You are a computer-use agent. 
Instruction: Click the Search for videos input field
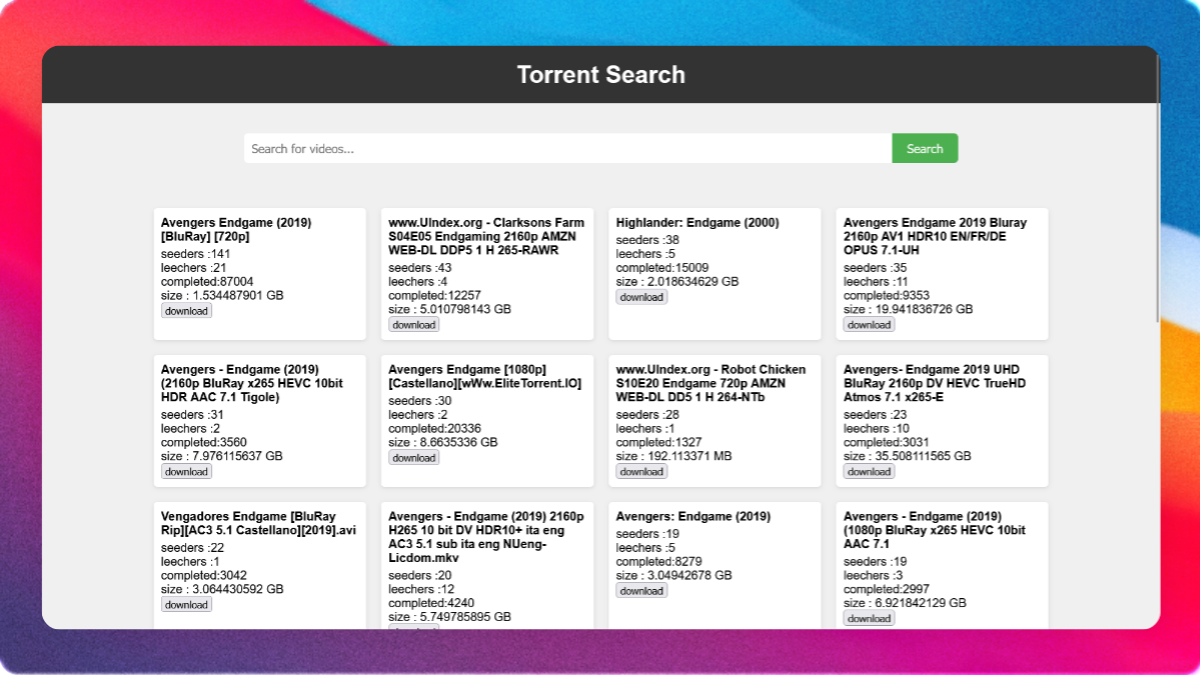point(568,149)
